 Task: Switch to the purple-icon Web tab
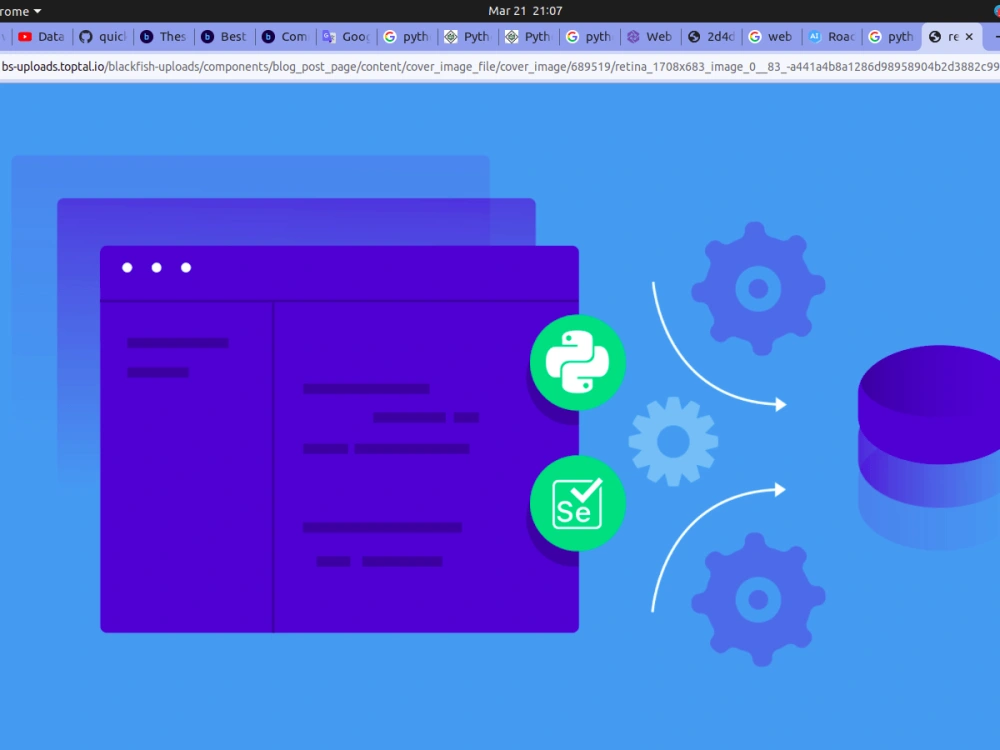point(651,37)
